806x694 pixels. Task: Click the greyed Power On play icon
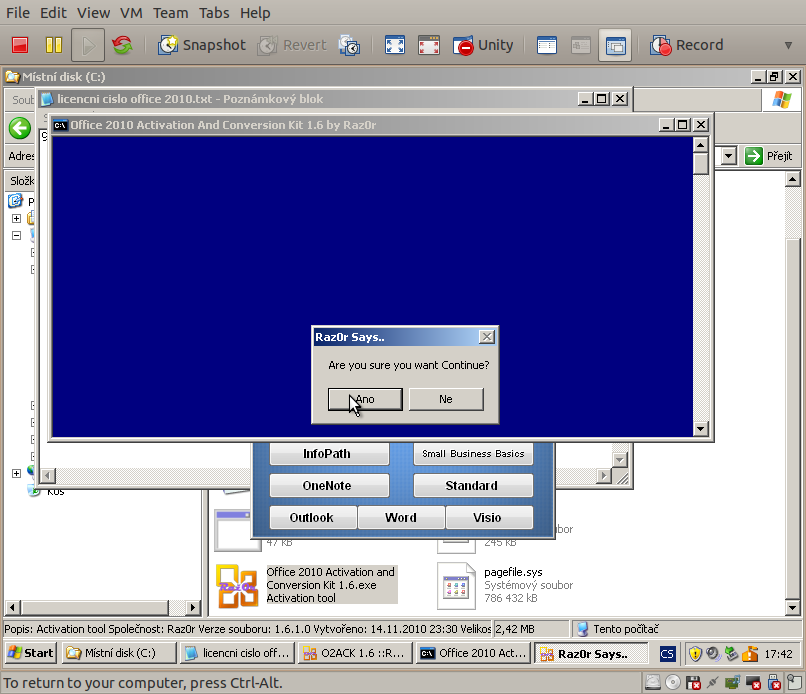[88, 45]
